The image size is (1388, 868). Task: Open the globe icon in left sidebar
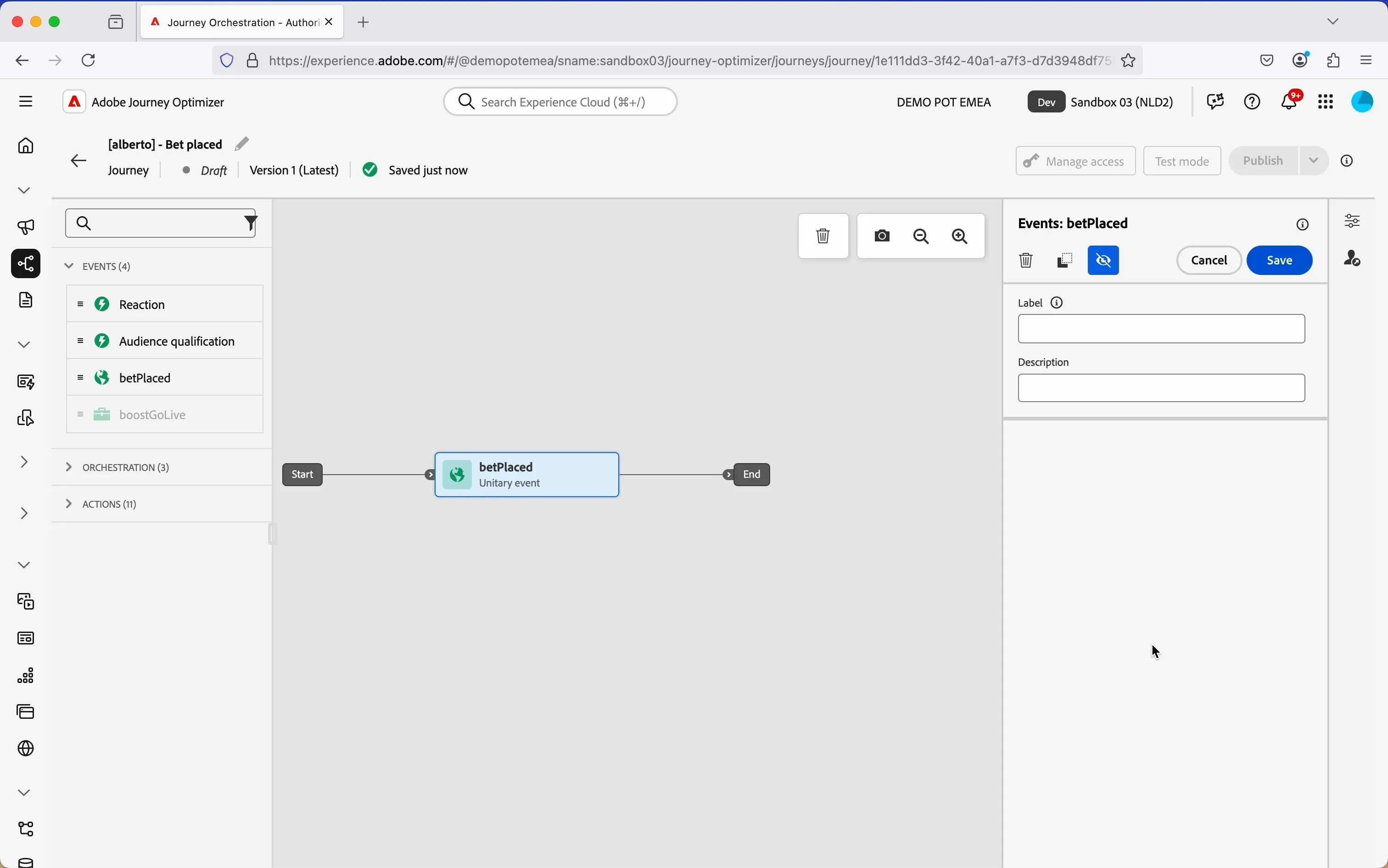tap(26, 749)
